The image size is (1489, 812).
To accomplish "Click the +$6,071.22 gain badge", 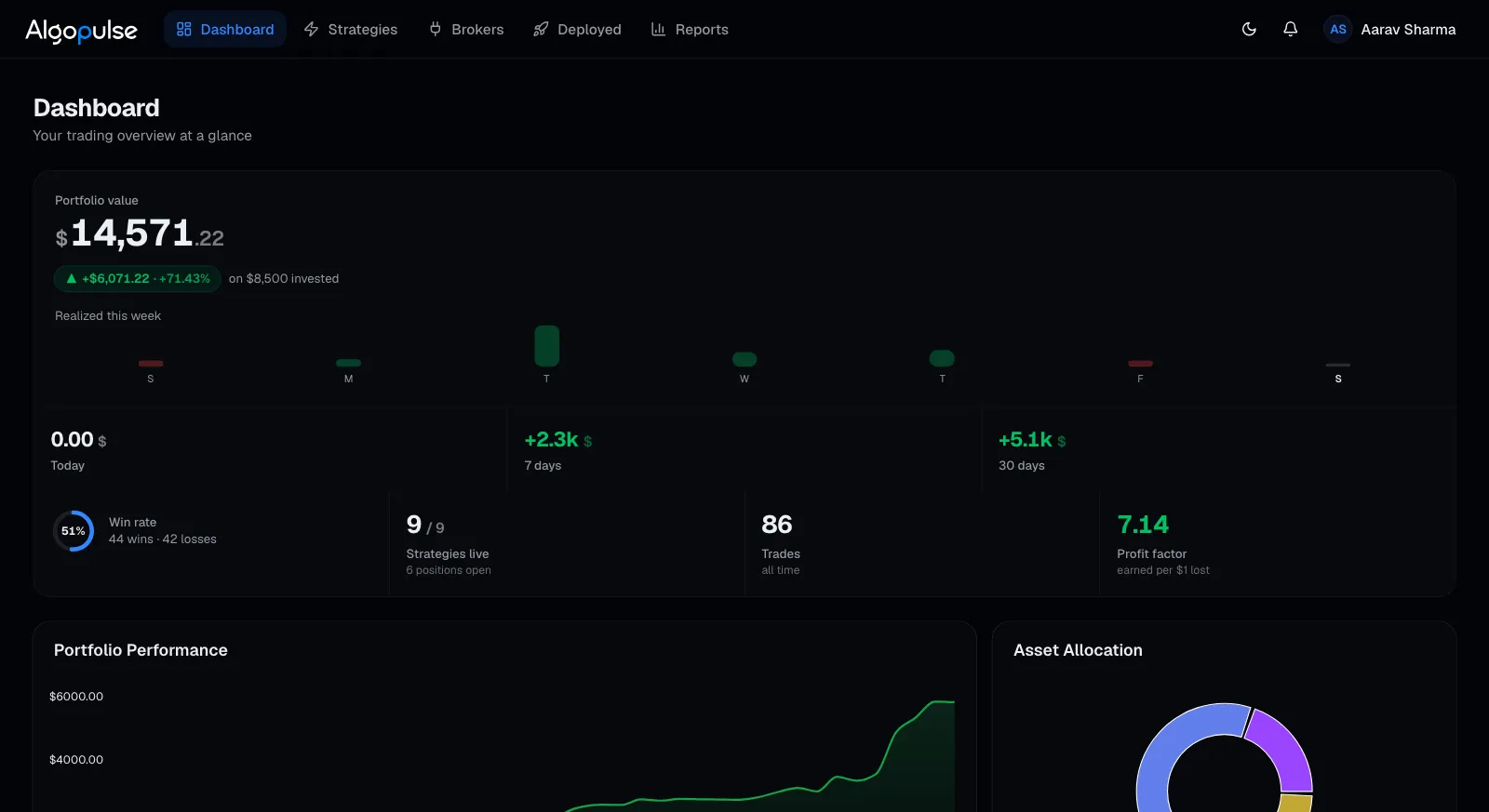I will click(x=138, y=278).
